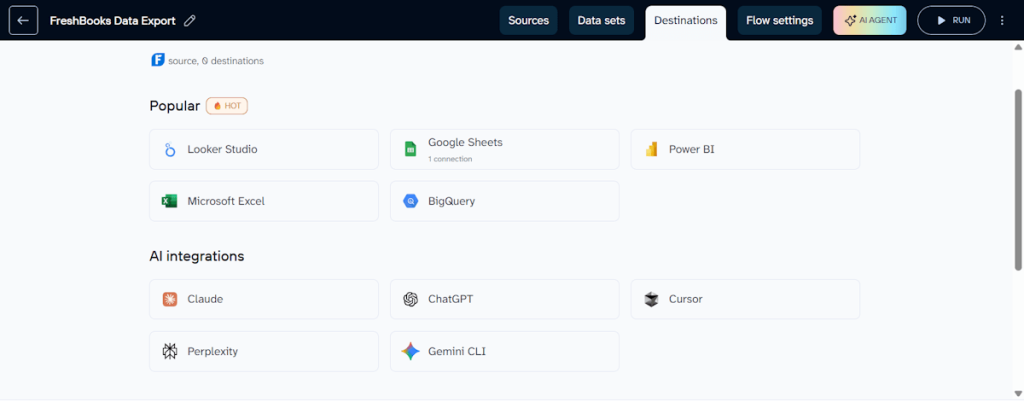This screenshot has height=402, width=1024.
Task: Select ChatGPT AI integration card
Action: coord(505,300)
